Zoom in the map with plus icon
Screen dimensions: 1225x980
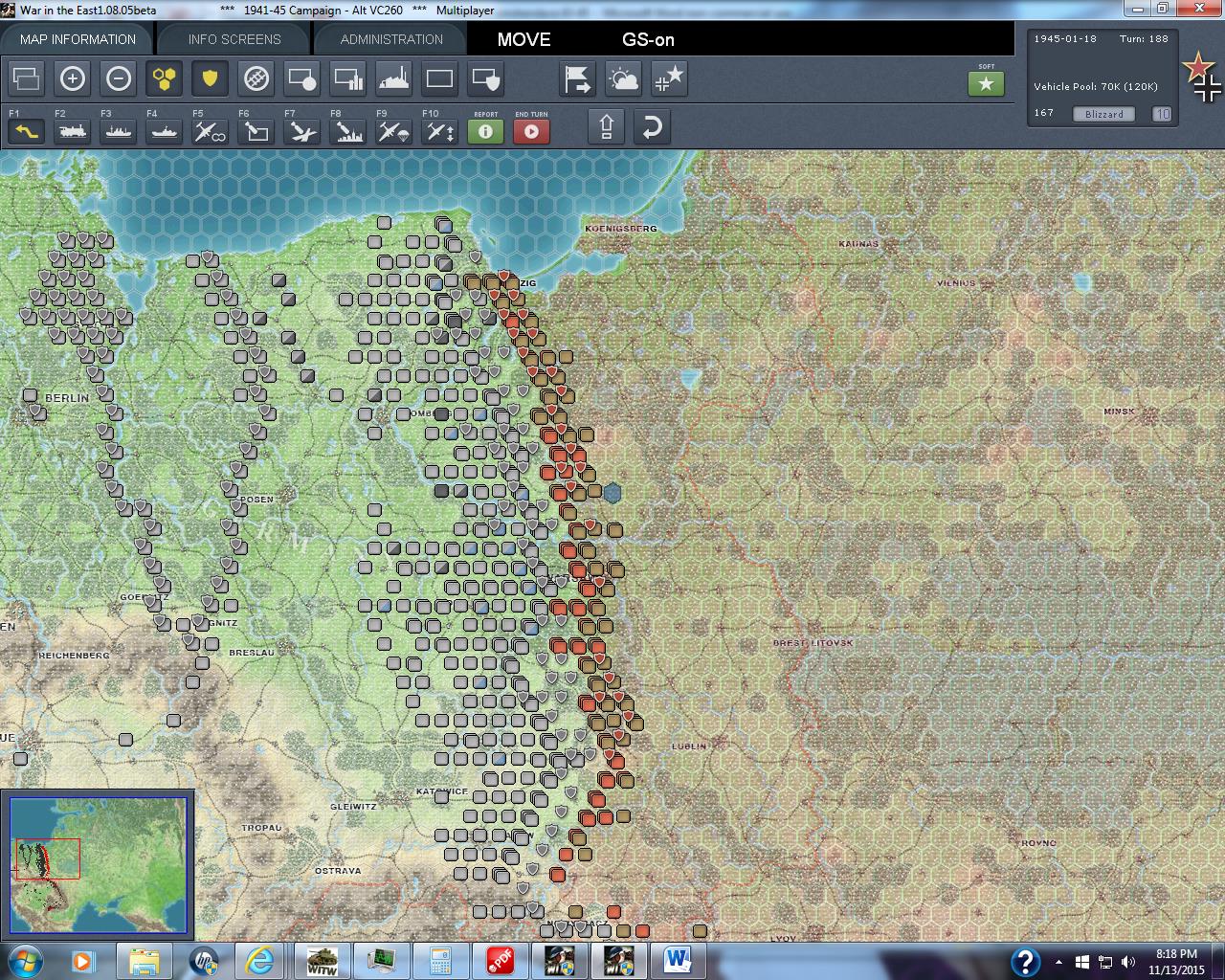coord(73,78)
